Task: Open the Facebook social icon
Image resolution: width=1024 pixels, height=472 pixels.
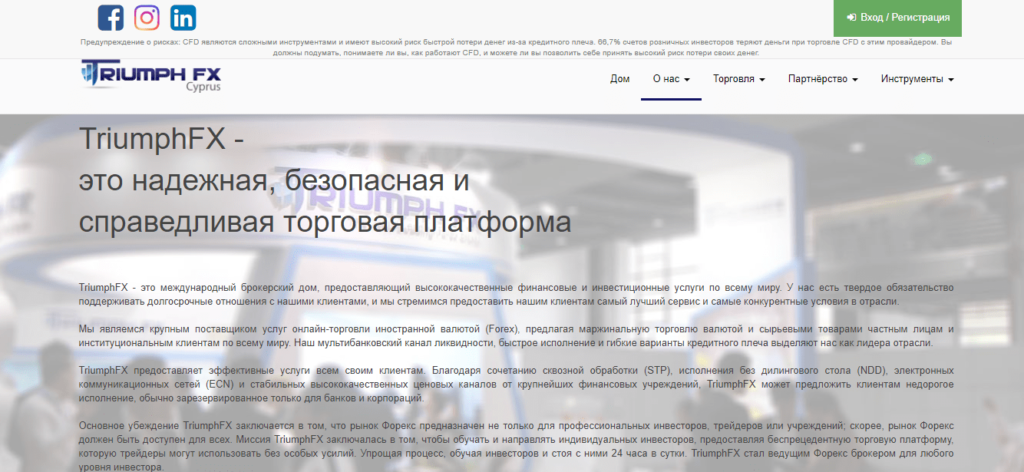Action: (x=110, y=18)
